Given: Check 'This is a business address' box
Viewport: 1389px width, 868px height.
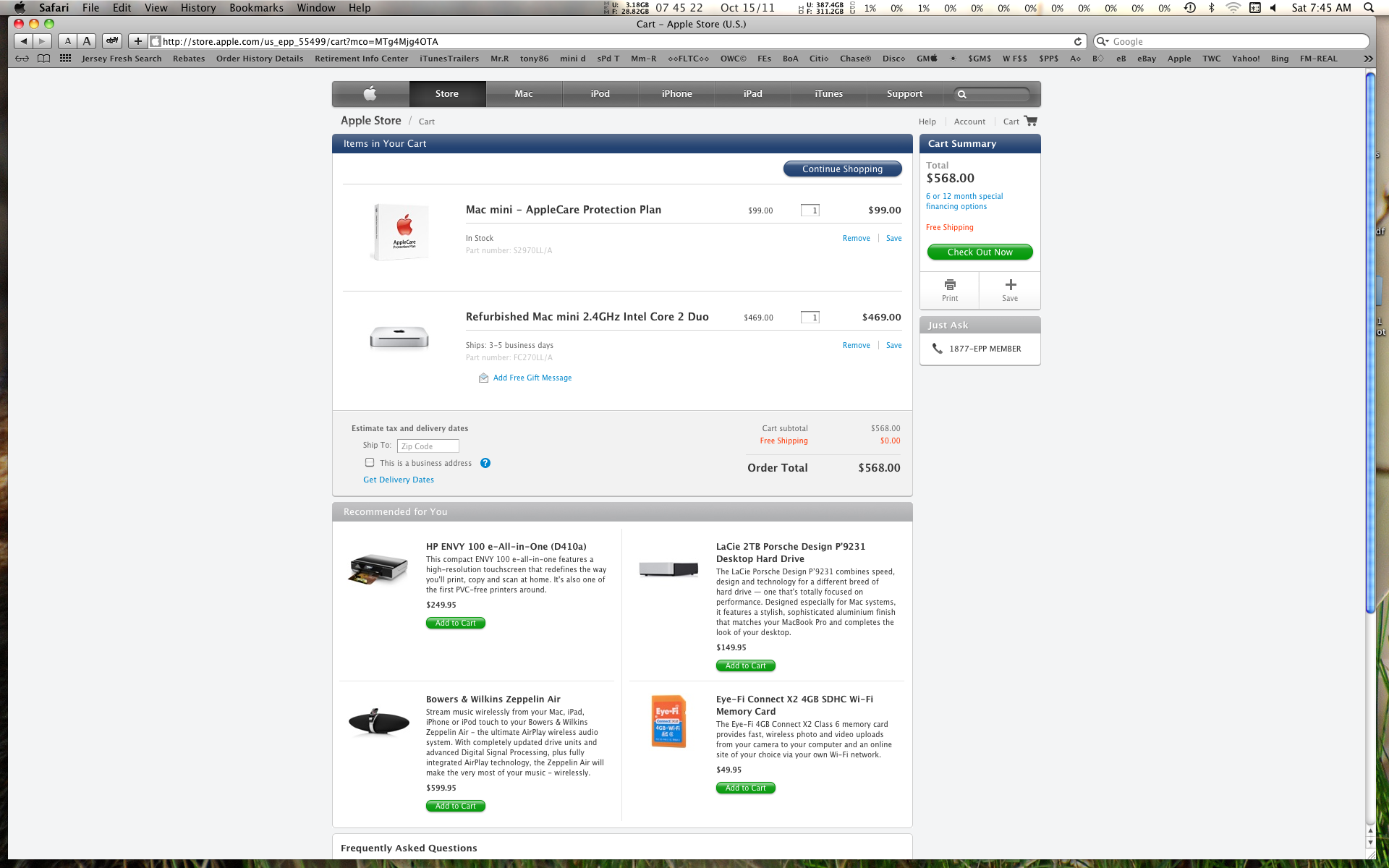Looking at the screenshot, I should coord(370,463).
